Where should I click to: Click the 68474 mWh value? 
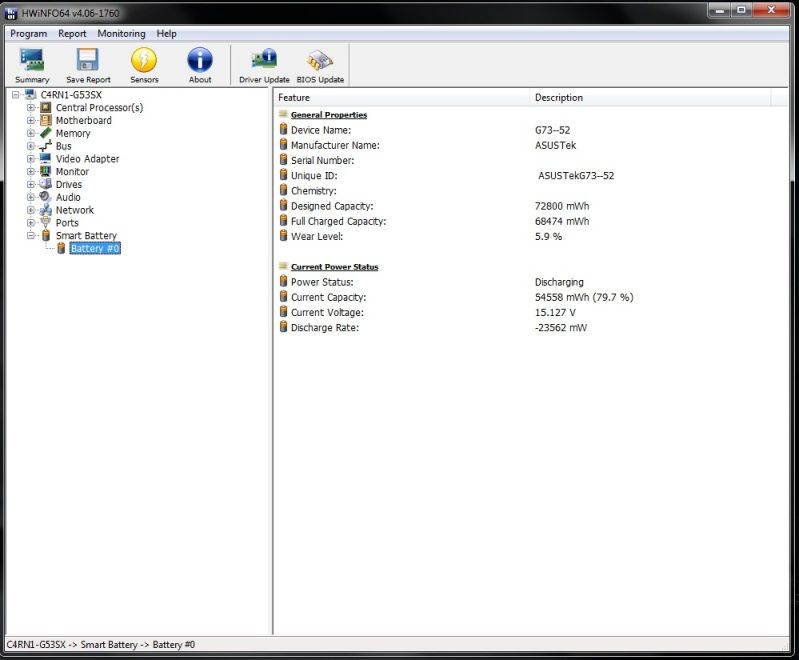coord(562,221)
